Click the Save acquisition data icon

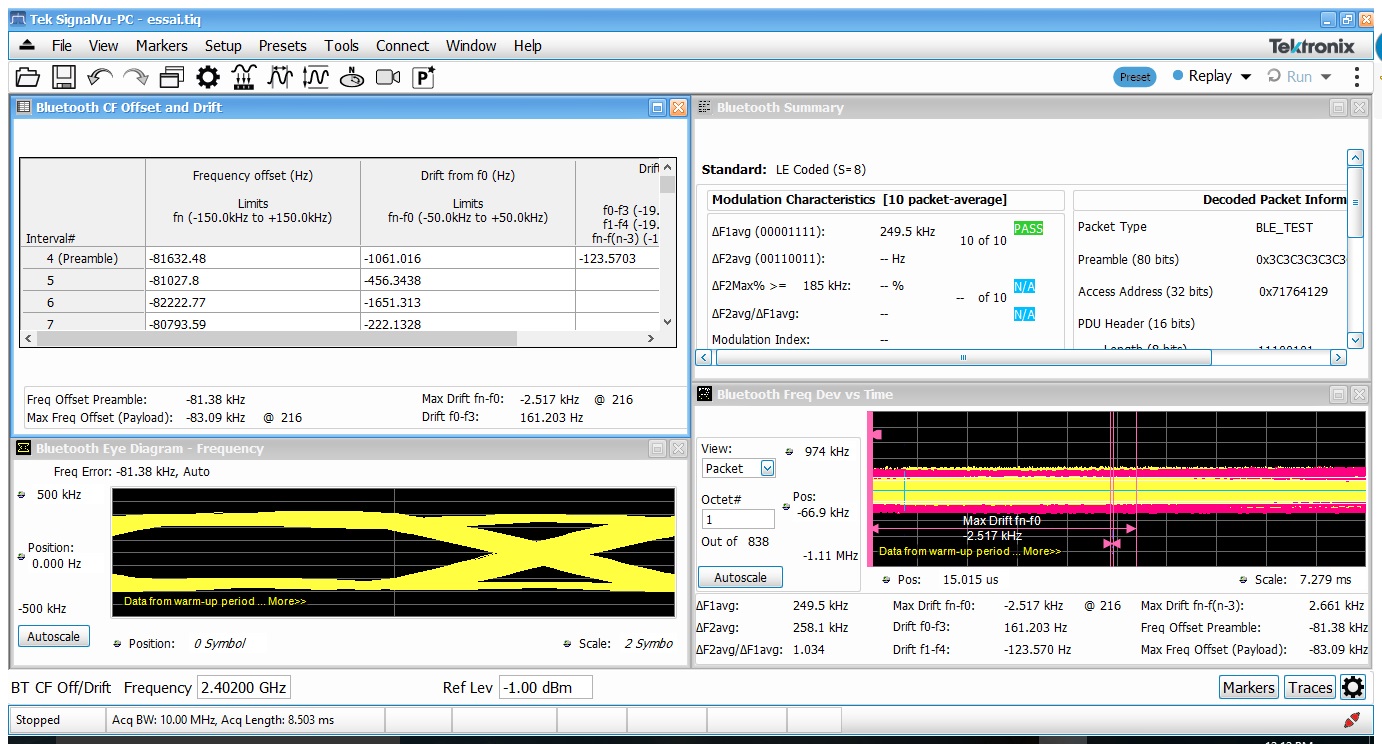(x=63, y=77)
